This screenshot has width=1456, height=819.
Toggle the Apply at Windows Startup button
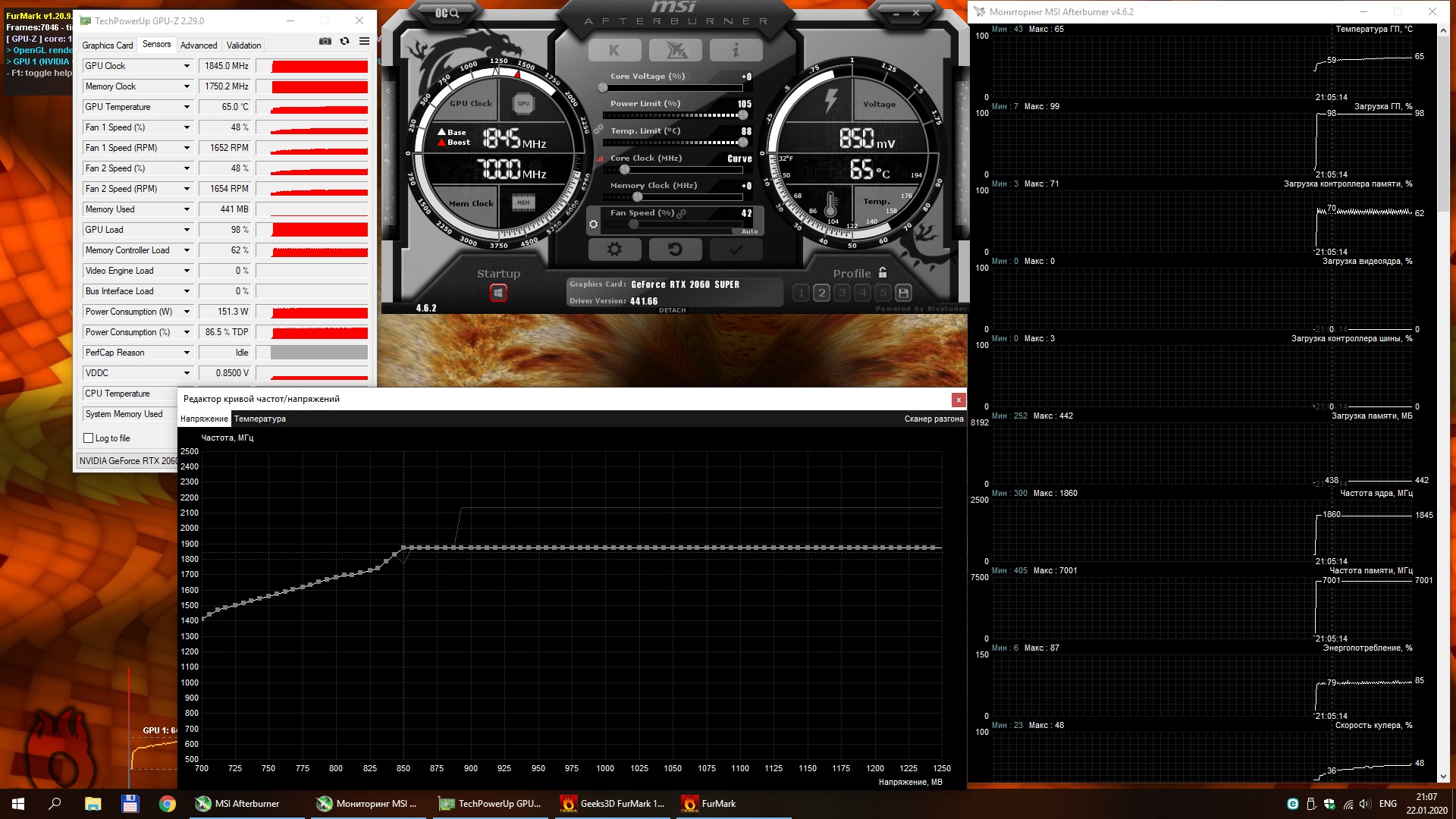click(498, 293)
